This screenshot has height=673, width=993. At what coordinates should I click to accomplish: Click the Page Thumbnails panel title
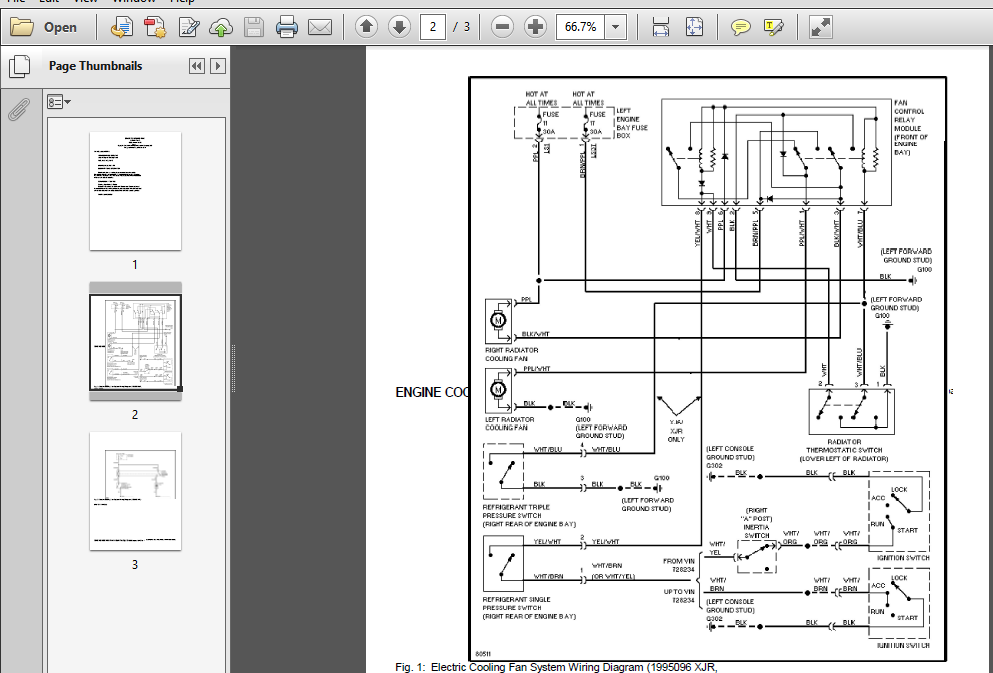[x=96, y=66]
